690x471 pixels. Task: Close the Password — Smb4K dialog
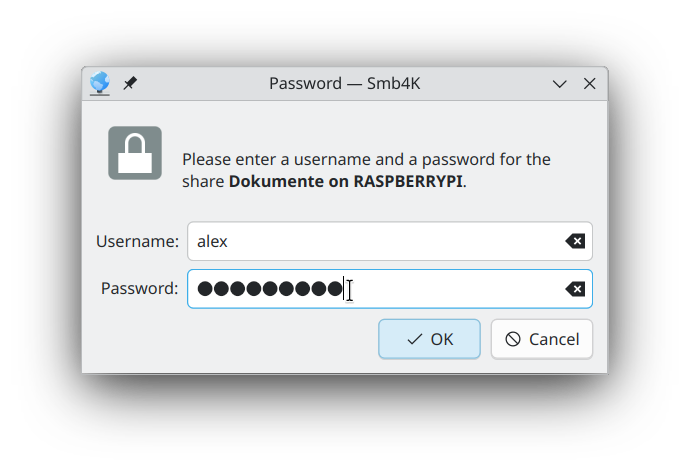[590, 84]
